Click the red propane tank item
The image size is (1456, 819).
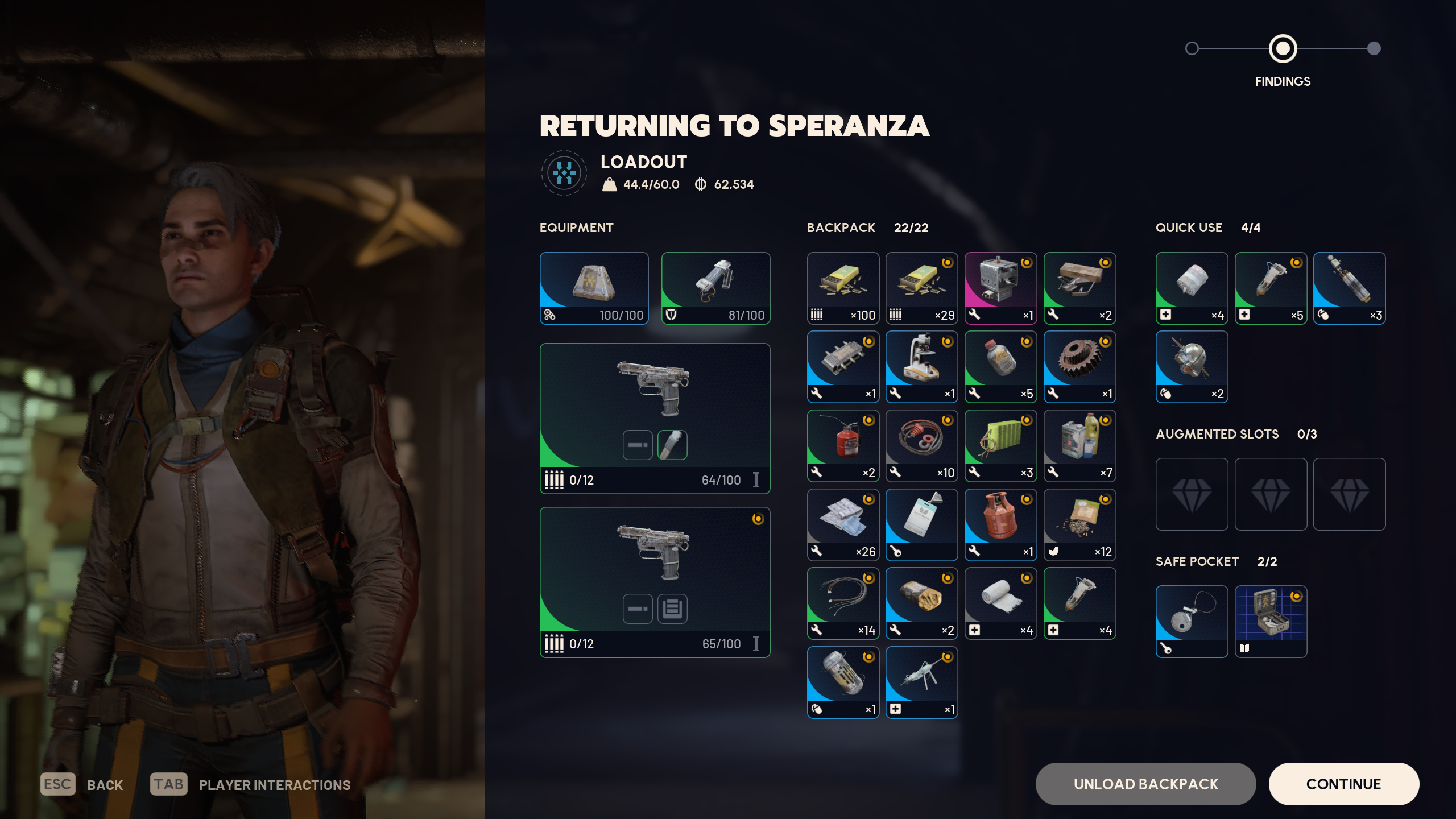pyautogui.click(x=1000, y=525)
